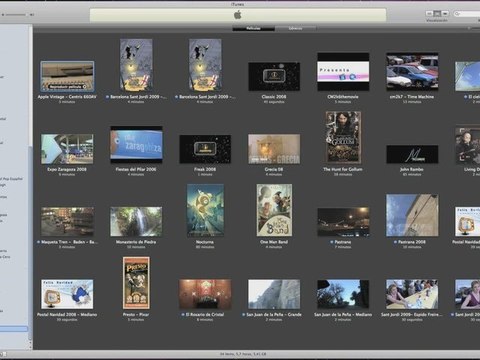Click the status bar items and size summary
The height and width of the screenshot is (360, 480).
(243, 354)
